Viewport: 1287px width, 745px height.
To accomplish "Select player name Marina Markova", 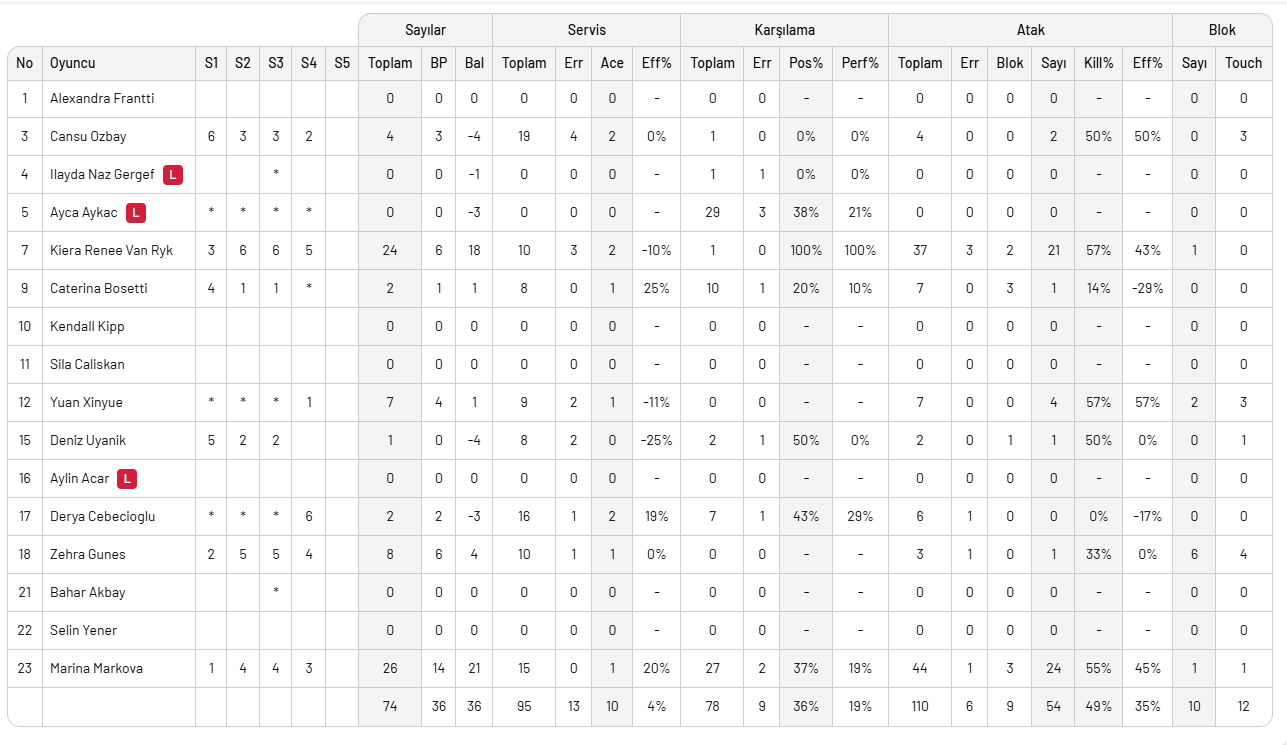I will click(x=96, y=669).
